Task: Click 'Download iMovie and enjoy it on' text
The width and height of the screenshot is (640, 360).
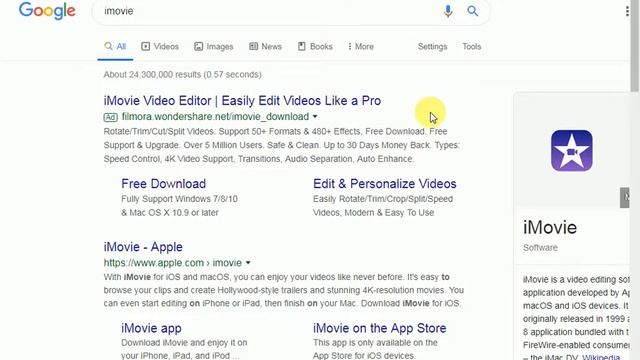Action: (184, 343)
